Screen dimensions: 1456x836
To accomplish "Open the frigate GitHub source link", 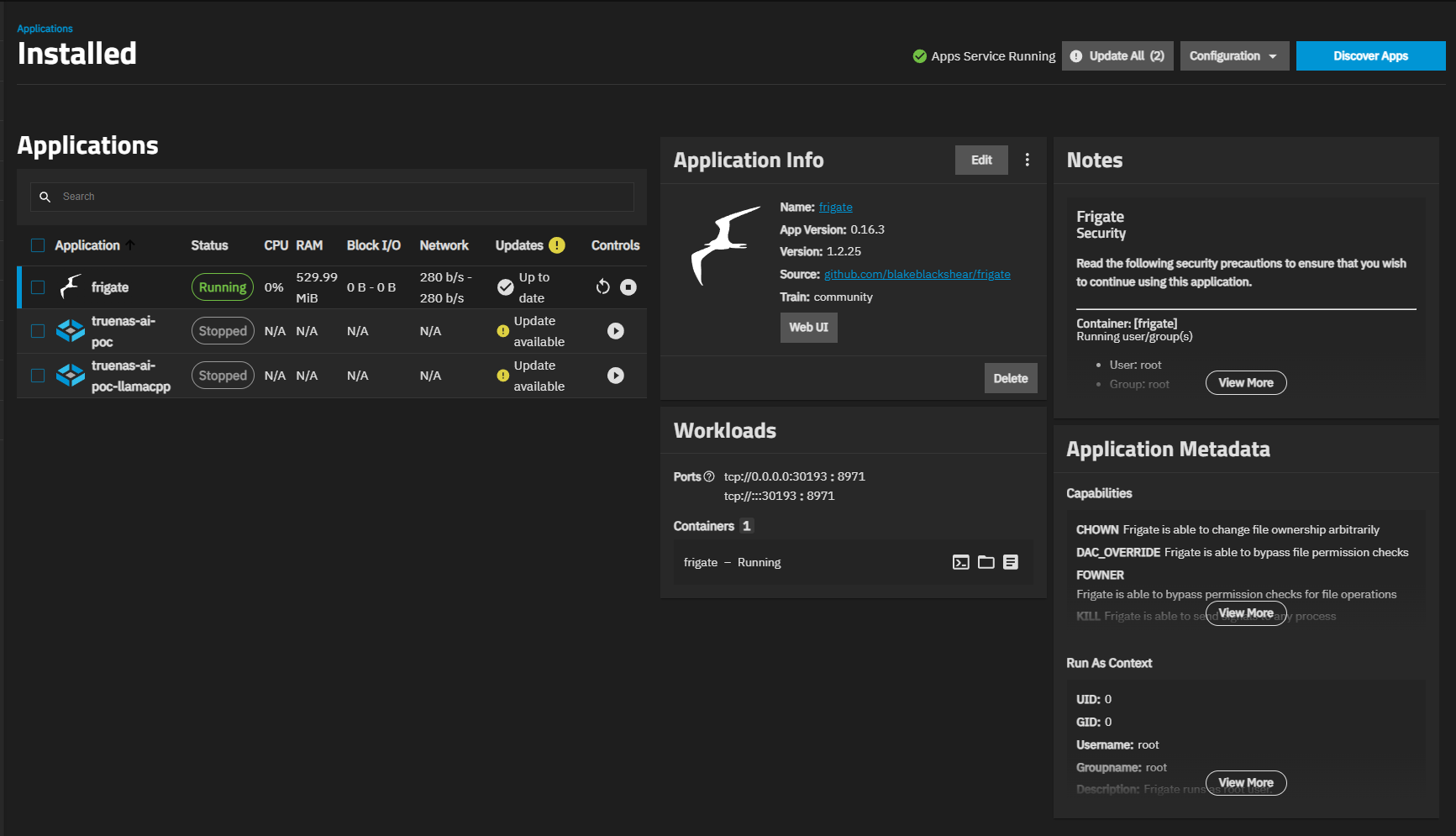I will pos(917,275).
